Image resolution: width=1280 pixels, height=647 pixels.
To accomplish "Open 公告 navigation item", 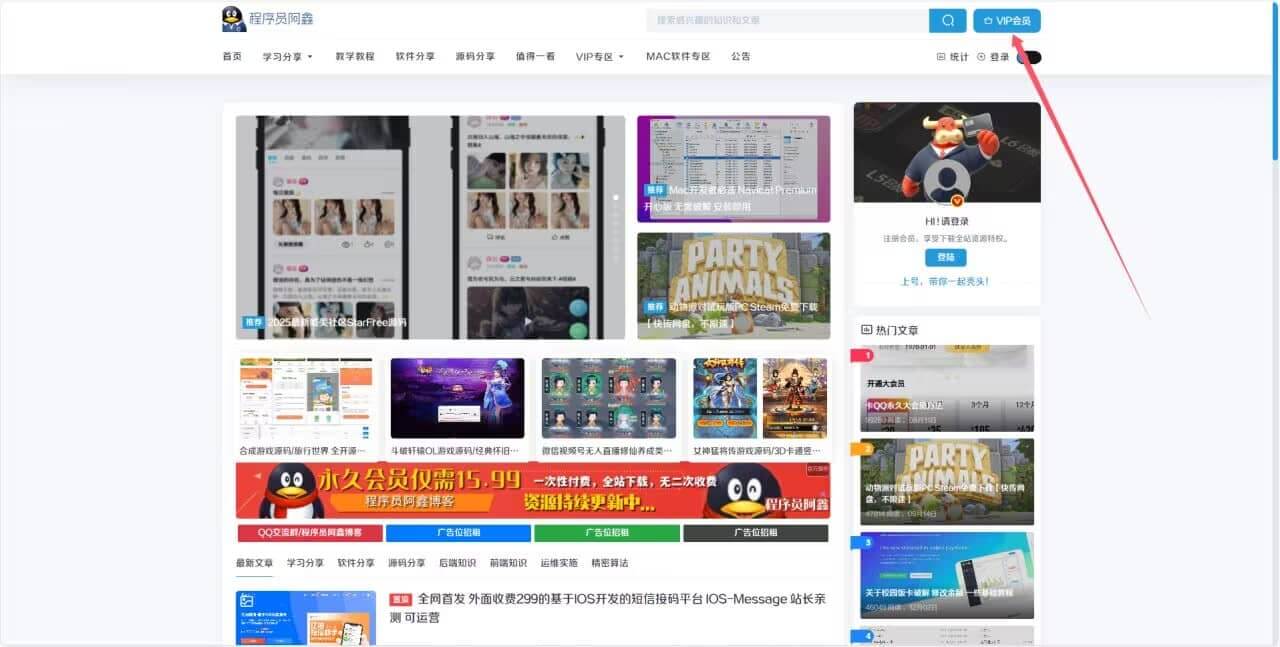I will click(741, 56).
